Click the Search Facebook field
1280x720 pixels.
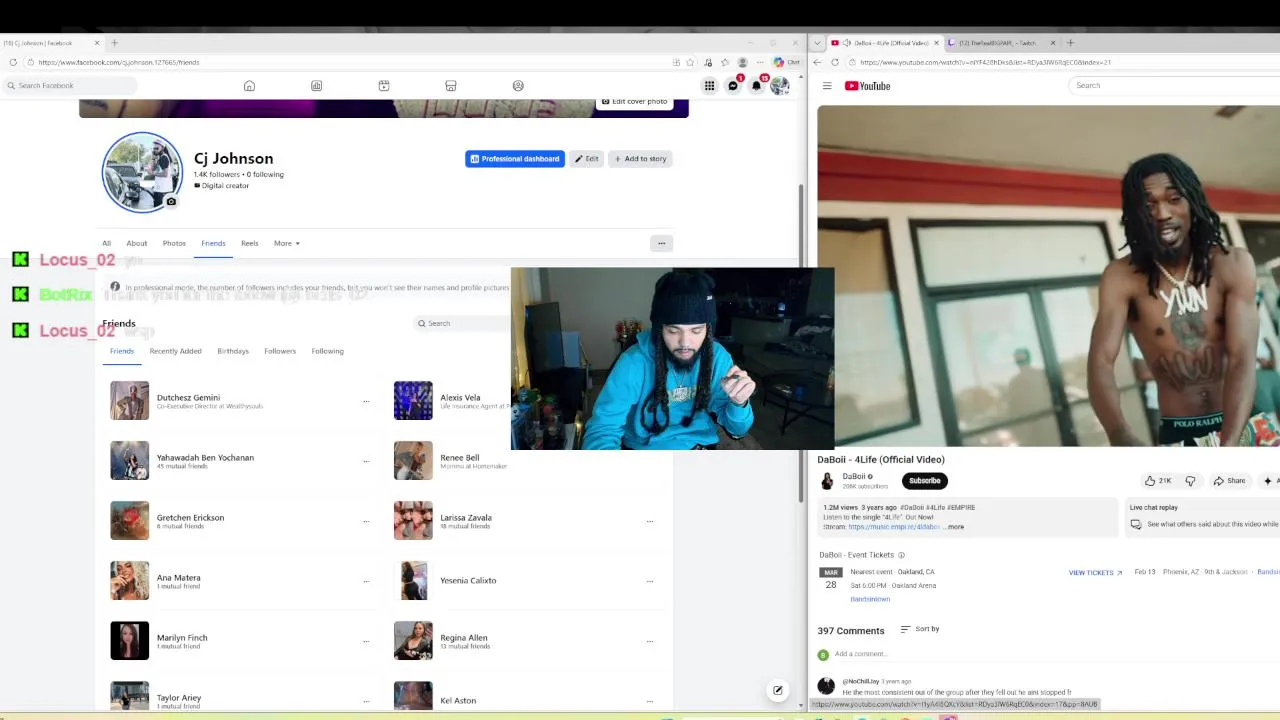pyautogui.click(x=70, y=86)
